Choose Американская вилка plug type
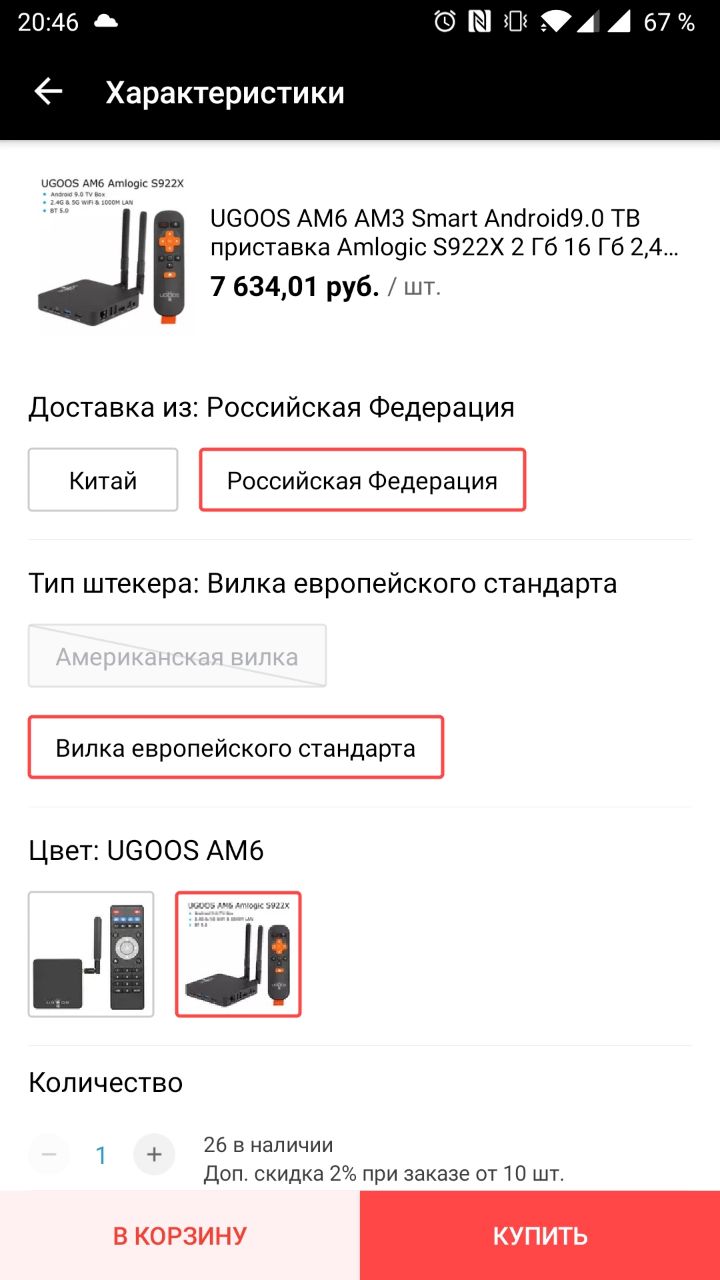This screenshot has height=1280, width=720. 177,656
